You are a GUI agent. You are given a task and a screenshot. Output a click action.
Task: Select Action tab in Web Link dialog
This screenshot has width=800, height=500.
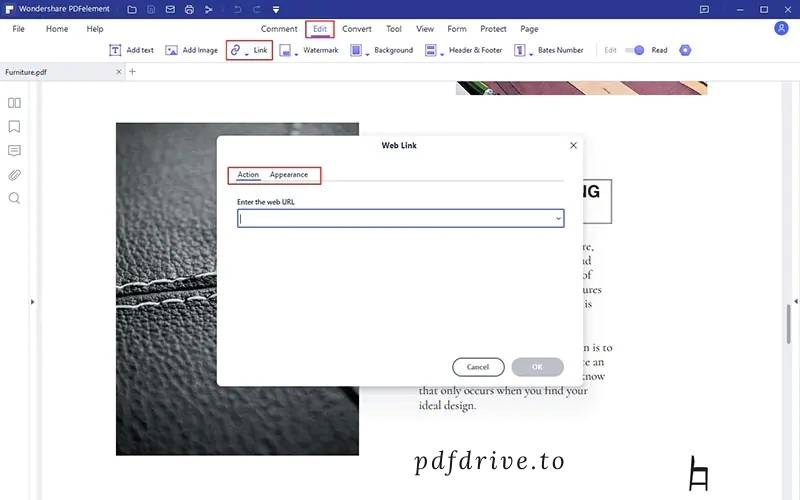pos(248,174)
